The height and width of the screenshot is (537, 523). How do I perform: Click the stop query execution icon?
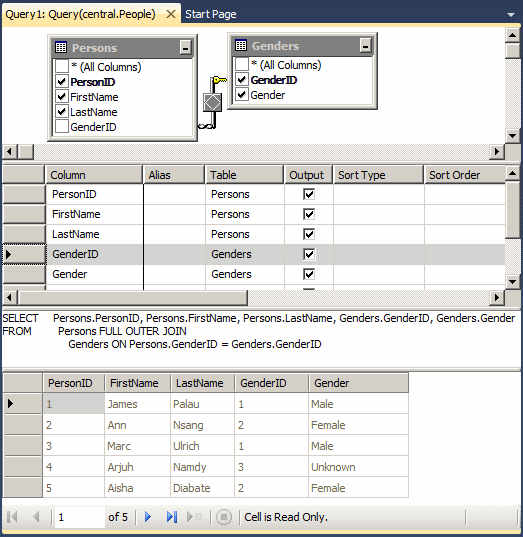pyautogui.click(x=224, y=517)
